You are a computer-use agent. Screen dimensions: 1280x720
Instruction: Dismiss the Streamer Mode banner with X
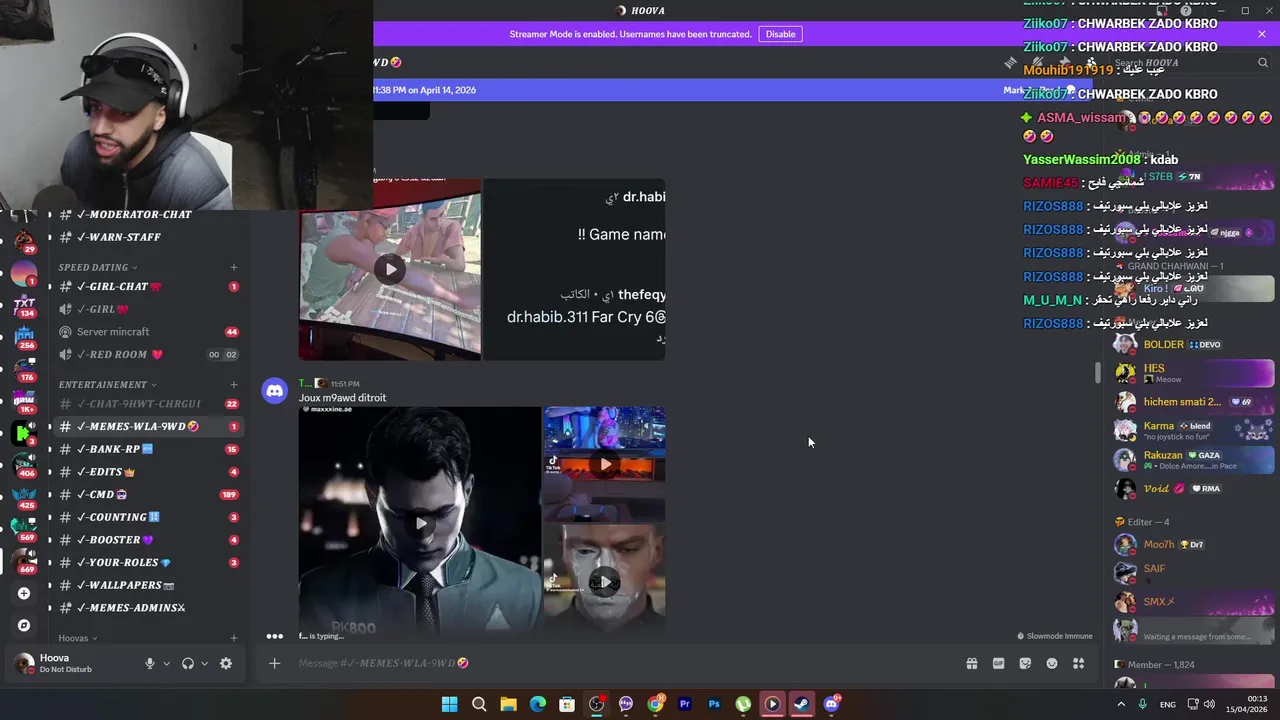[x=1262, y=34]
